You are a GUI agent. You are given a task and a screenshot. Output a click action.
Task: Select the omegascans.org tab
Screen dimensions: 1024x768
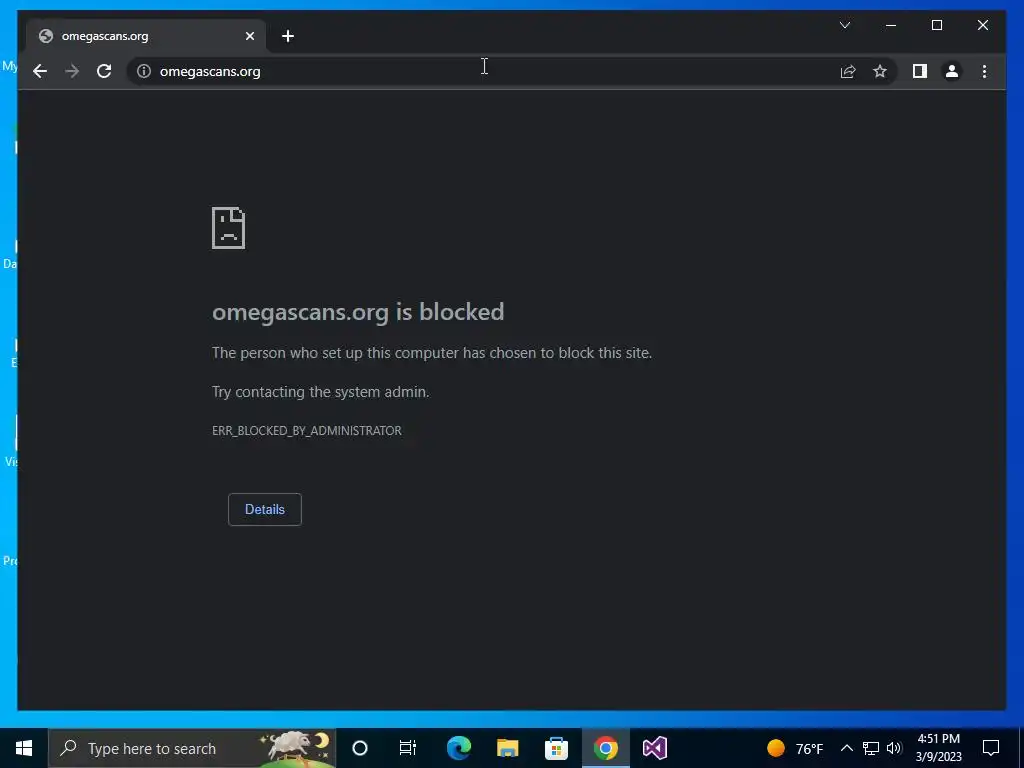pyautogui.click(x=146, y=36)
